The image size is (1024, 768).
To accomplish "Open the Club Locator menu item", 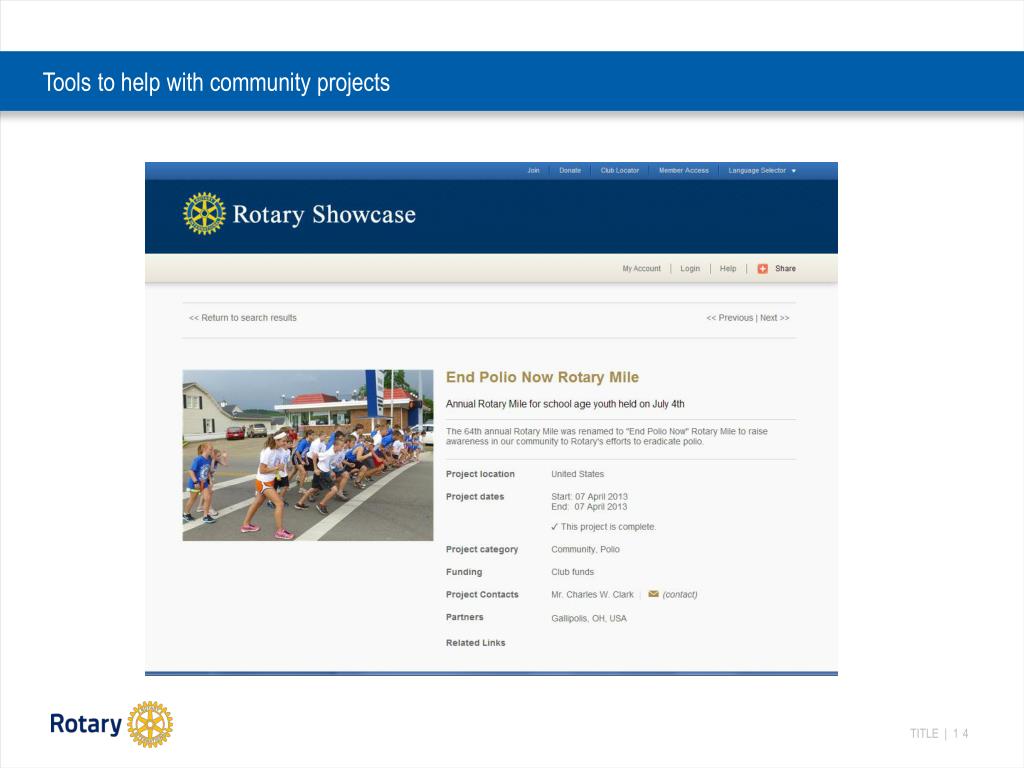I will pyautogui.click(x=620, y=170).
